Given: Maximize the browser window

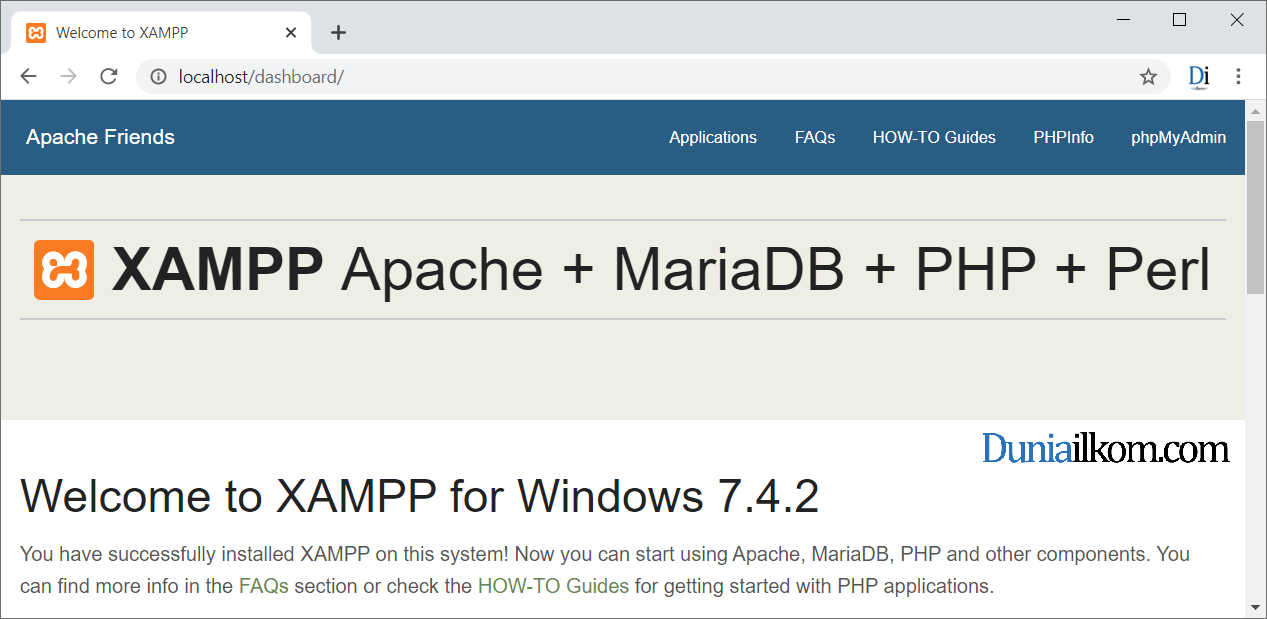Looking at the screenshot, I should tap(1180, 20).
